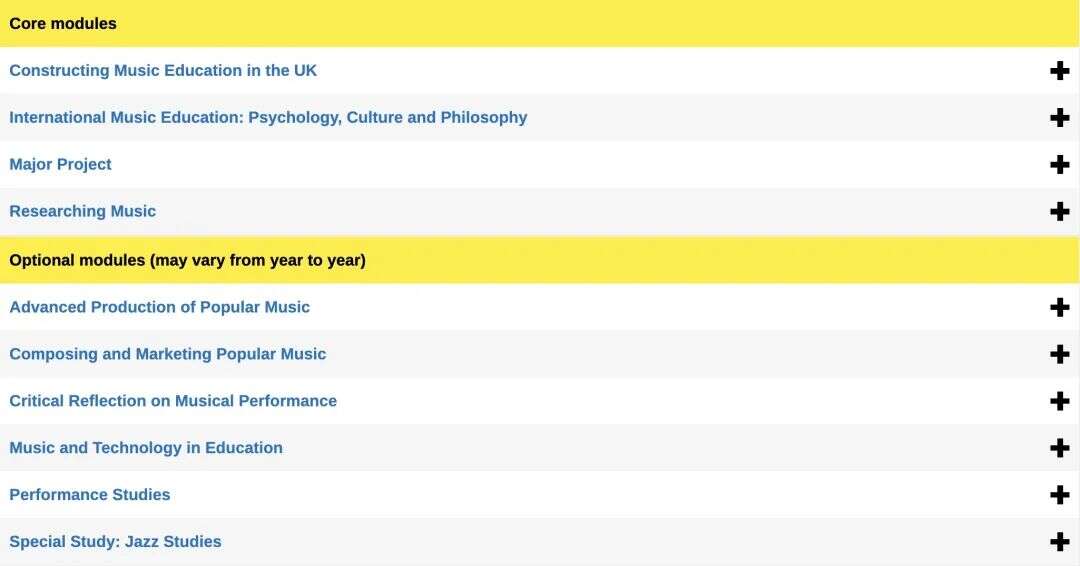Expand Music and Technology plus icon

coord(1059,449)
